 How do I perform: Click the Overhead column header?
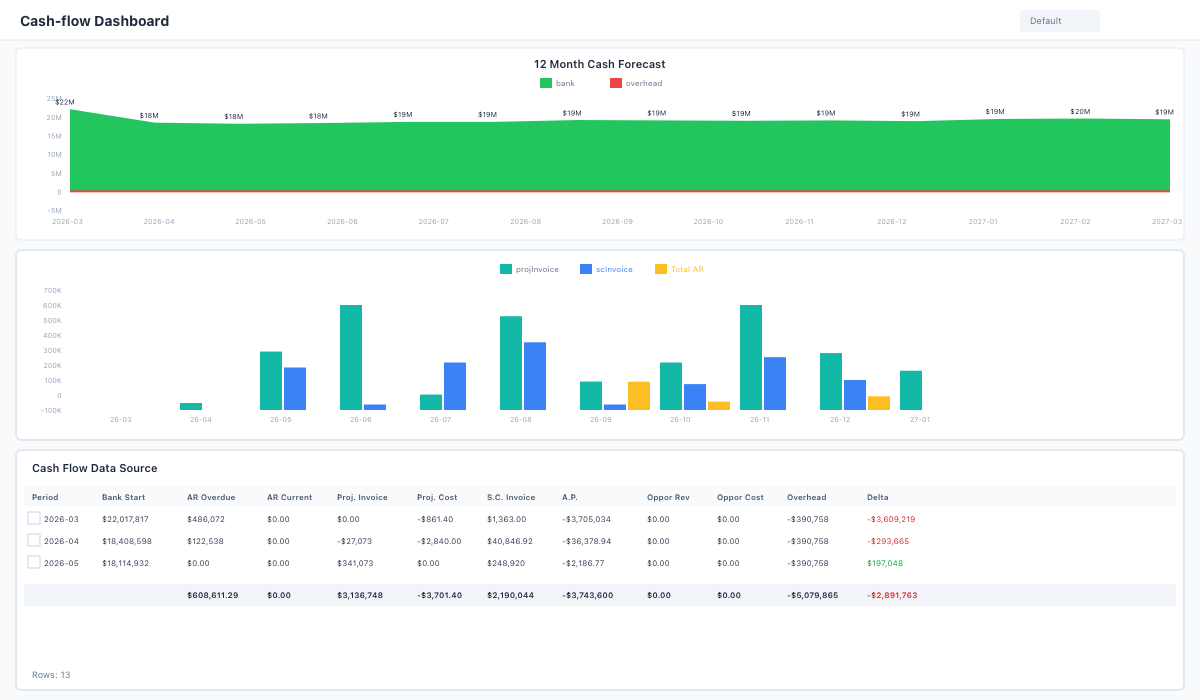tap(806, 497)
